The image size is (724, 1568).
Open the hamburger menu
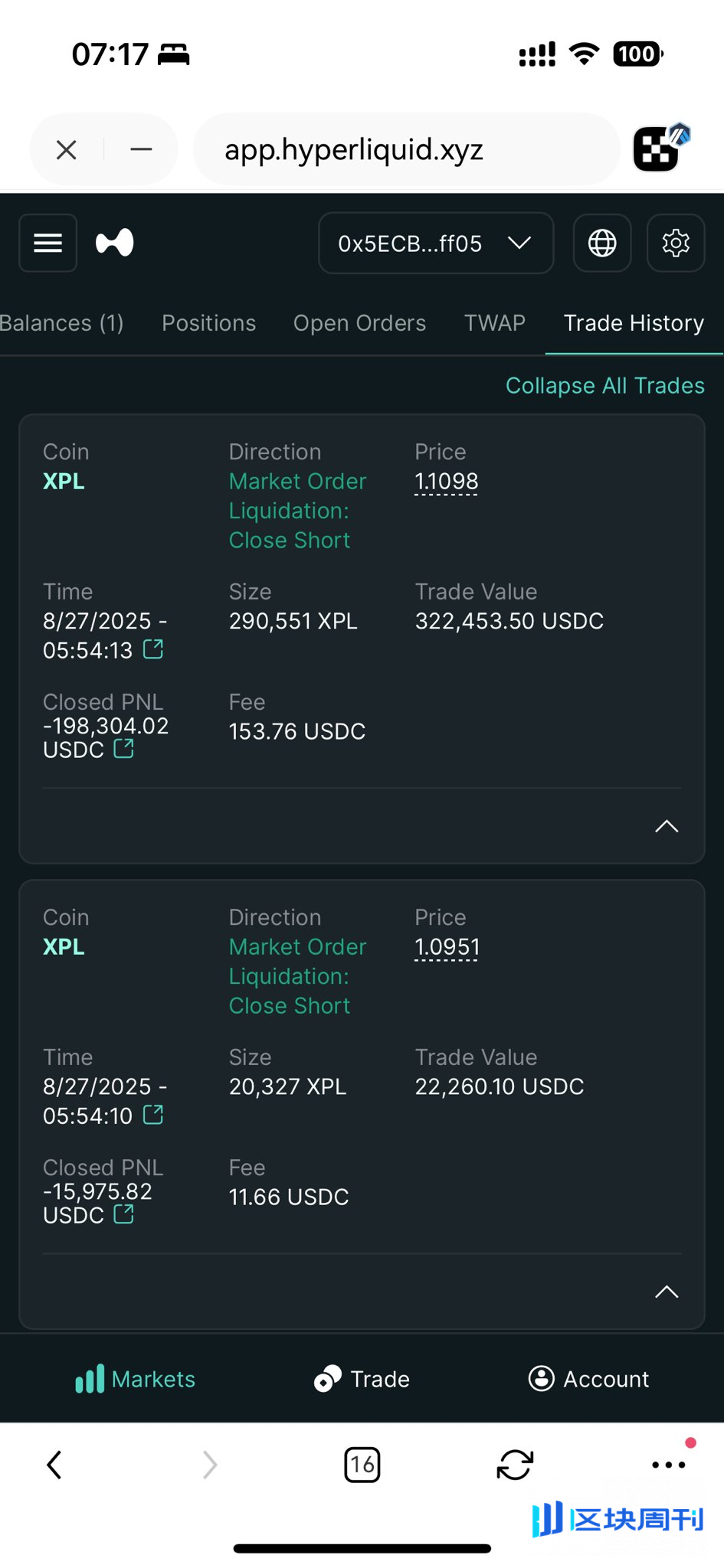coord(48,243)
